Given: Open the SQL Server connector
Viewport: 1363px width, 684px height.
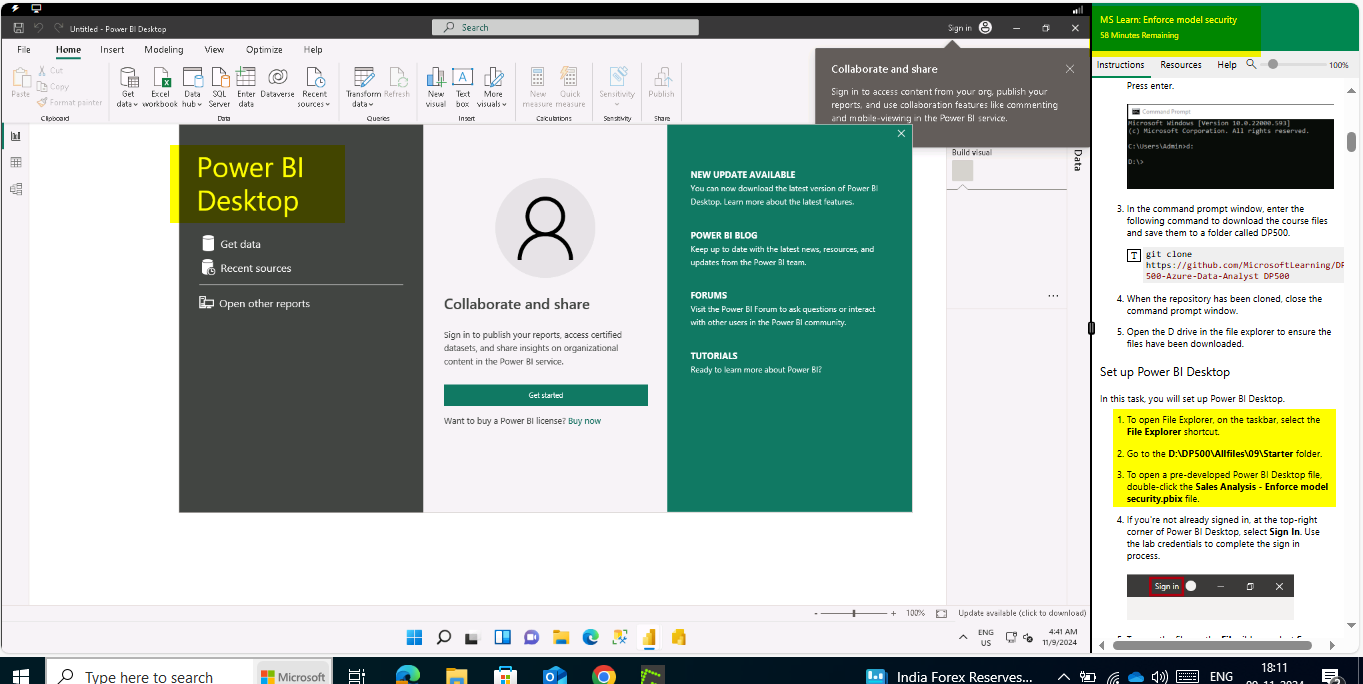Looking at the screenshot, I should [219, 87].
